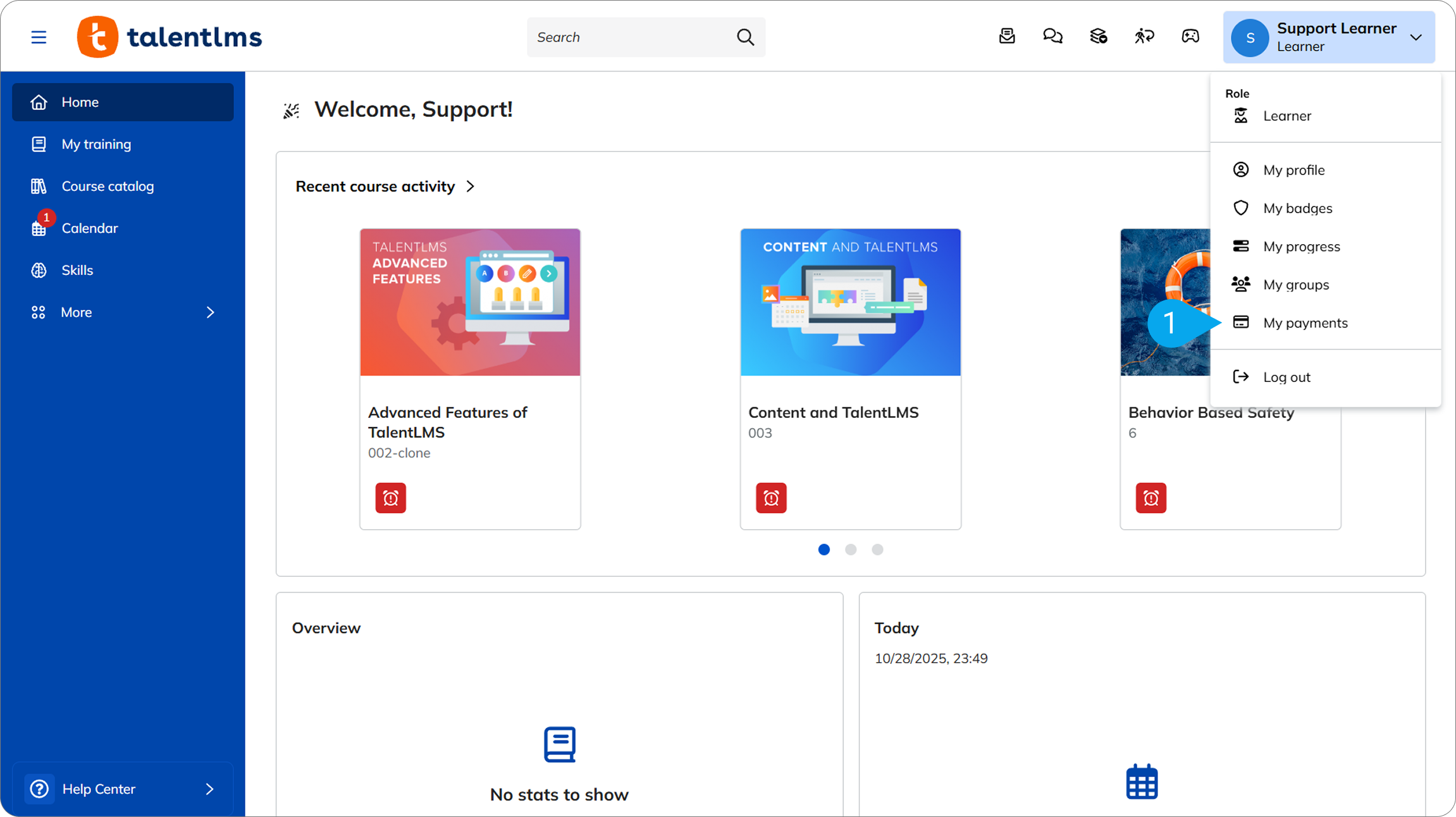The image size is (1456, 817).
Task: Click the TalentLMS logo
Action: click(x=170, y=37)
